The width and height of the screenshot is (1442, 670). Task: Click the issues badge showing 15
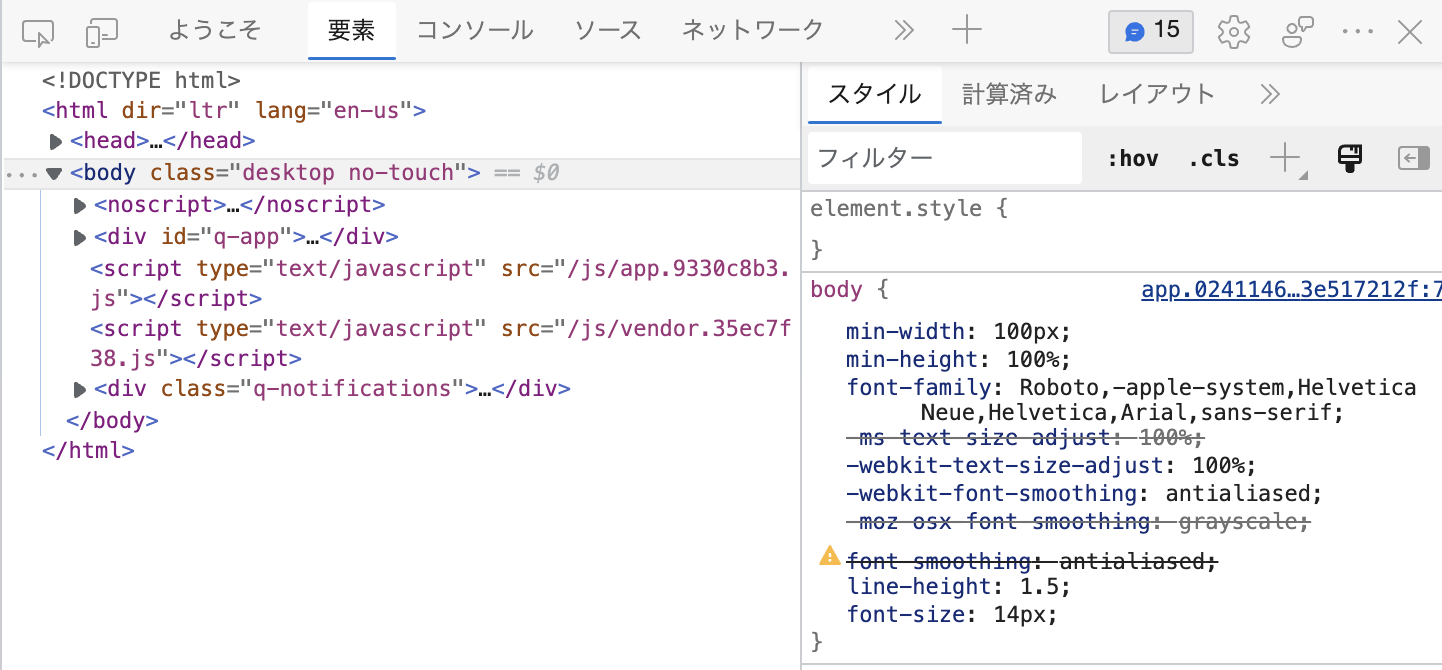pos(1150,31)
